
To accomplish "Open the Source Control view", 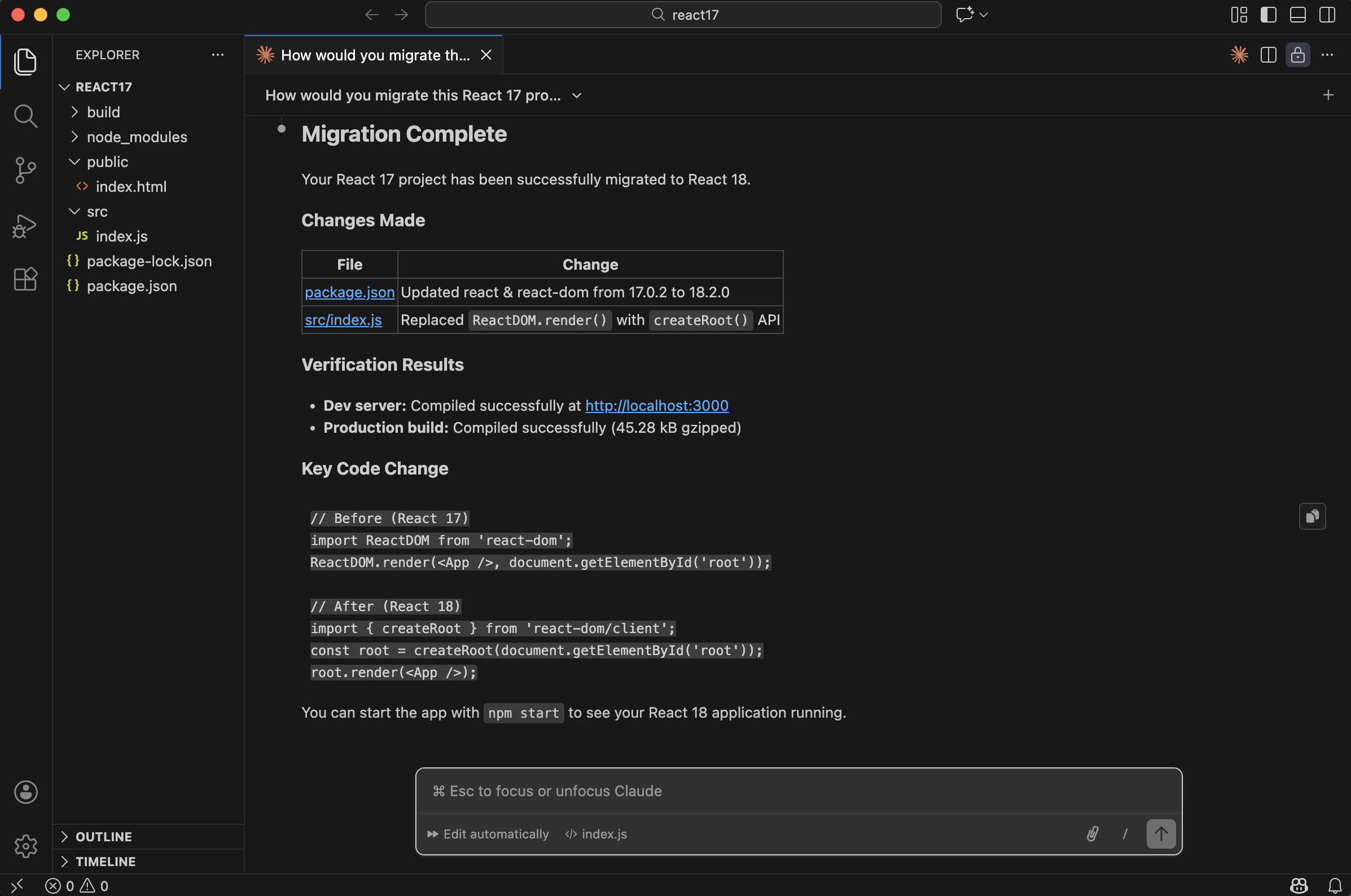I will point(25,170).
